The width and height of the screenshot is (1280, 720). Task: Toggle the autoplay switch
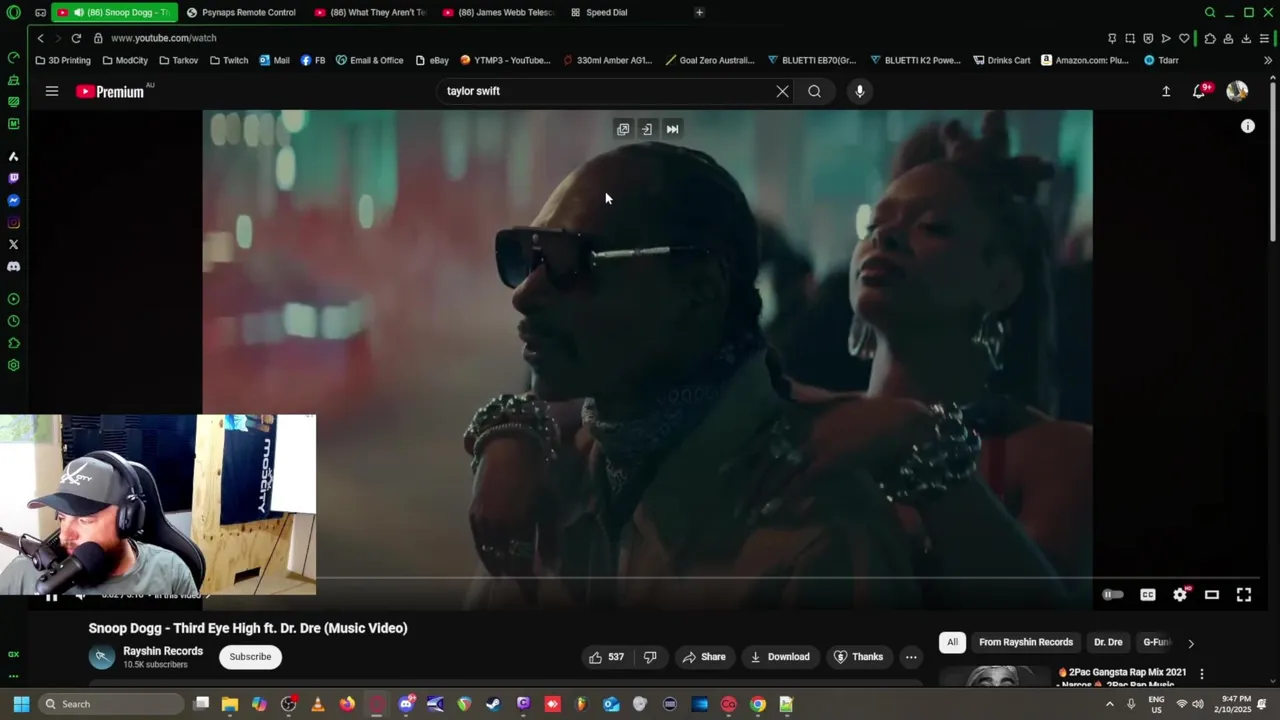pos(1113,595)
